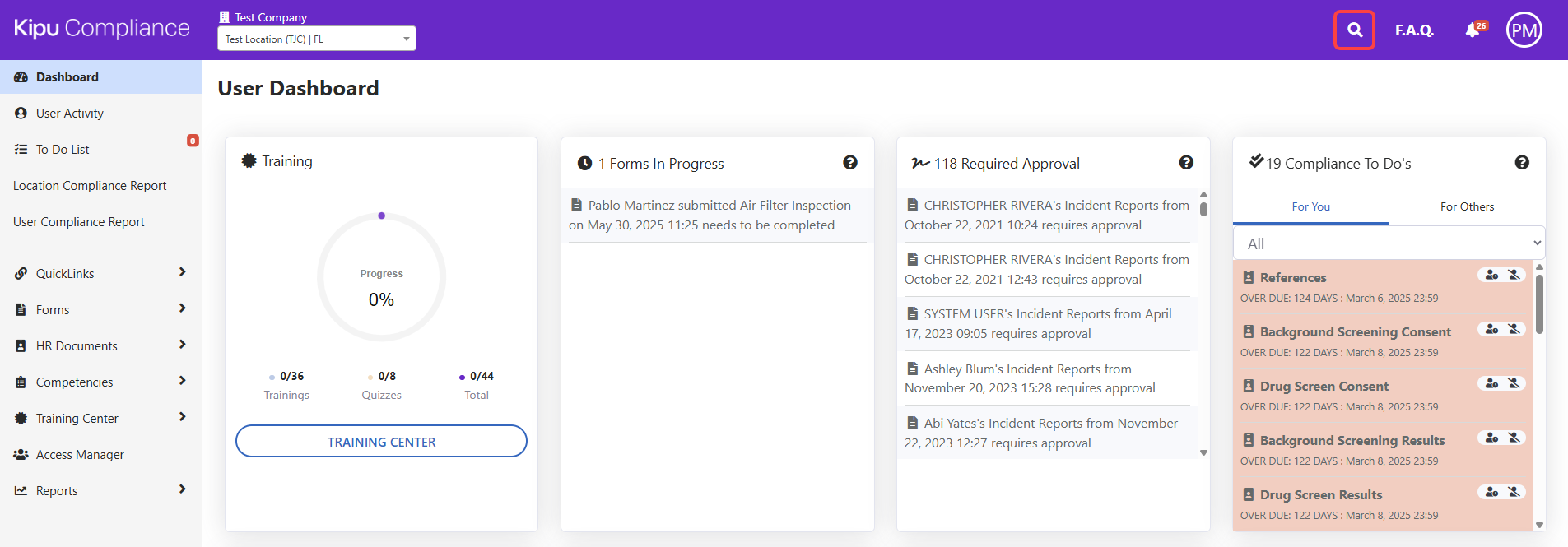Open User Activity in sidebar
This screenshot has height=547, width=1568.
pos(70,114)
